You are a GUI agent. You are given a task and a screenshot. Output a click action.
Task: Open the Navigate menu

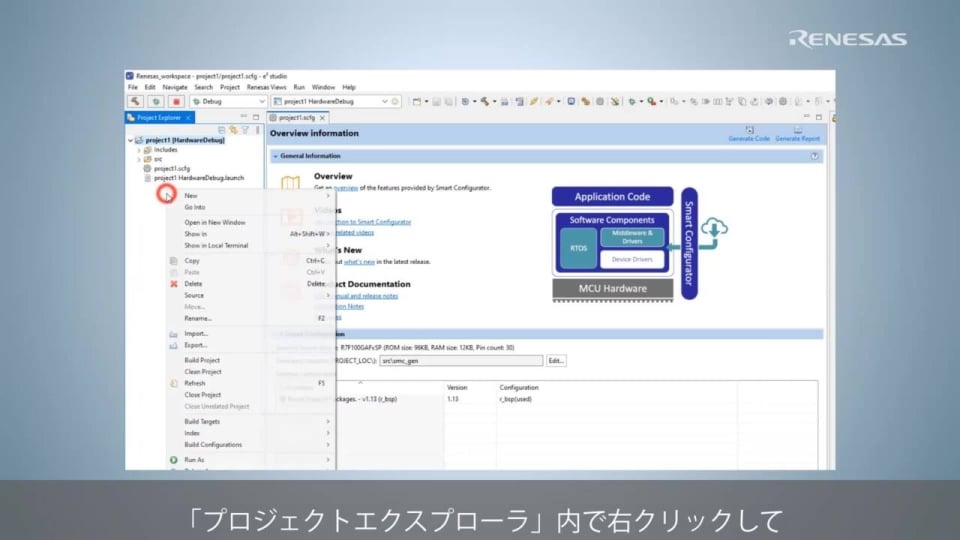tap(175, 88)
